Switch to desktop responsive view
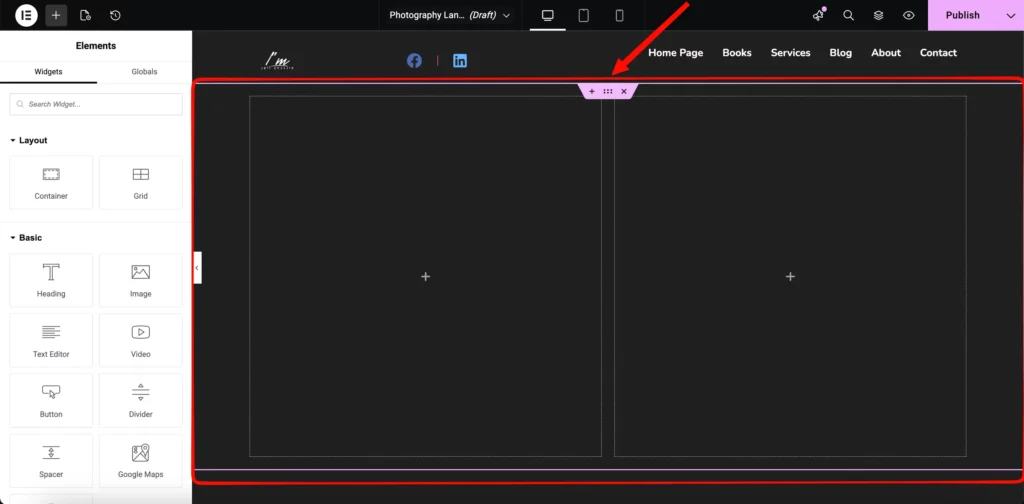The image size is (1024, 504). (548, 15)
